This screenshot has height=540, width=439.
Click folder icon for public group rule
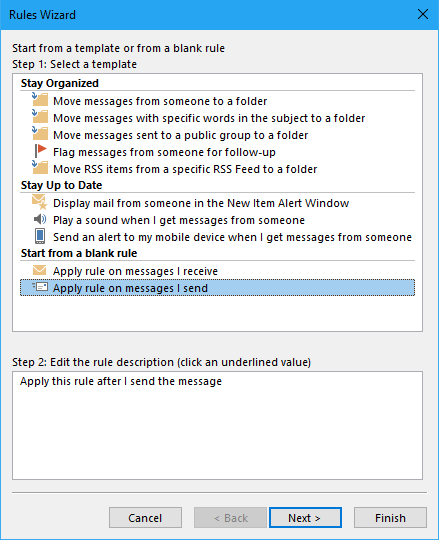coord(40,133)
